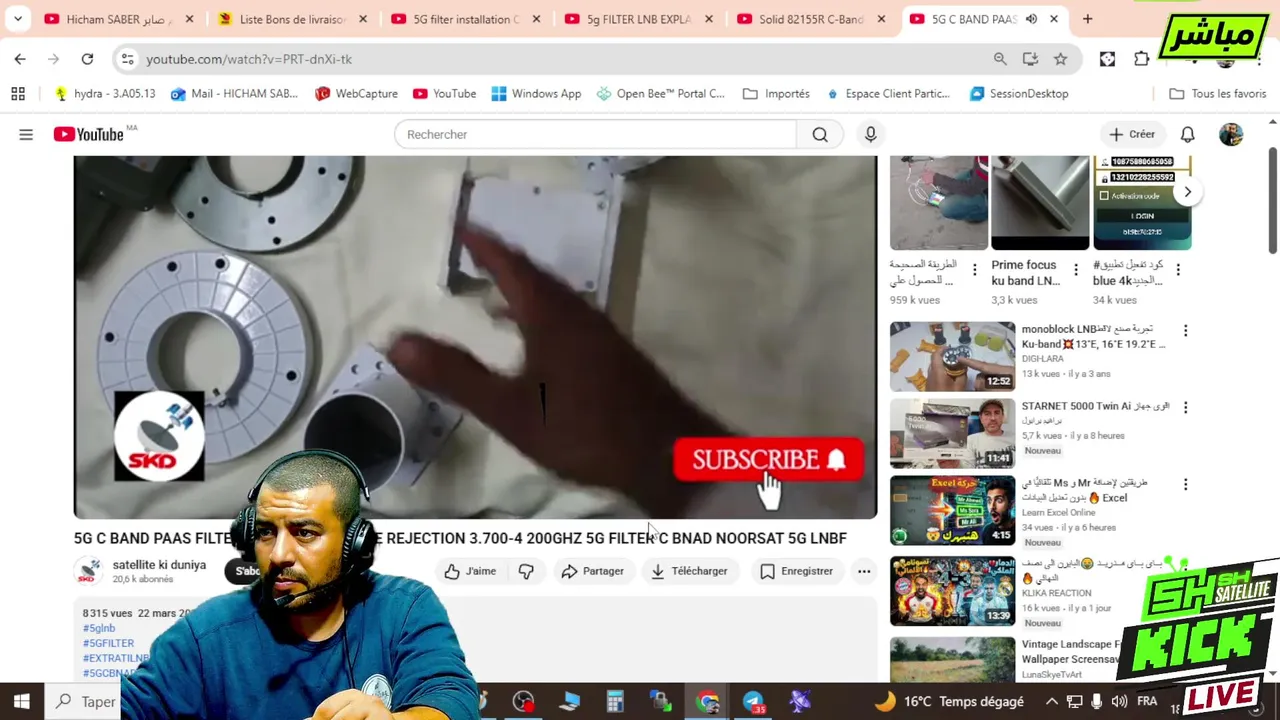Click the SUBSCRIBE overlay in the video
Image resolution: width=1280 pixels, height=720 pixels.
[x=768, y=460]
